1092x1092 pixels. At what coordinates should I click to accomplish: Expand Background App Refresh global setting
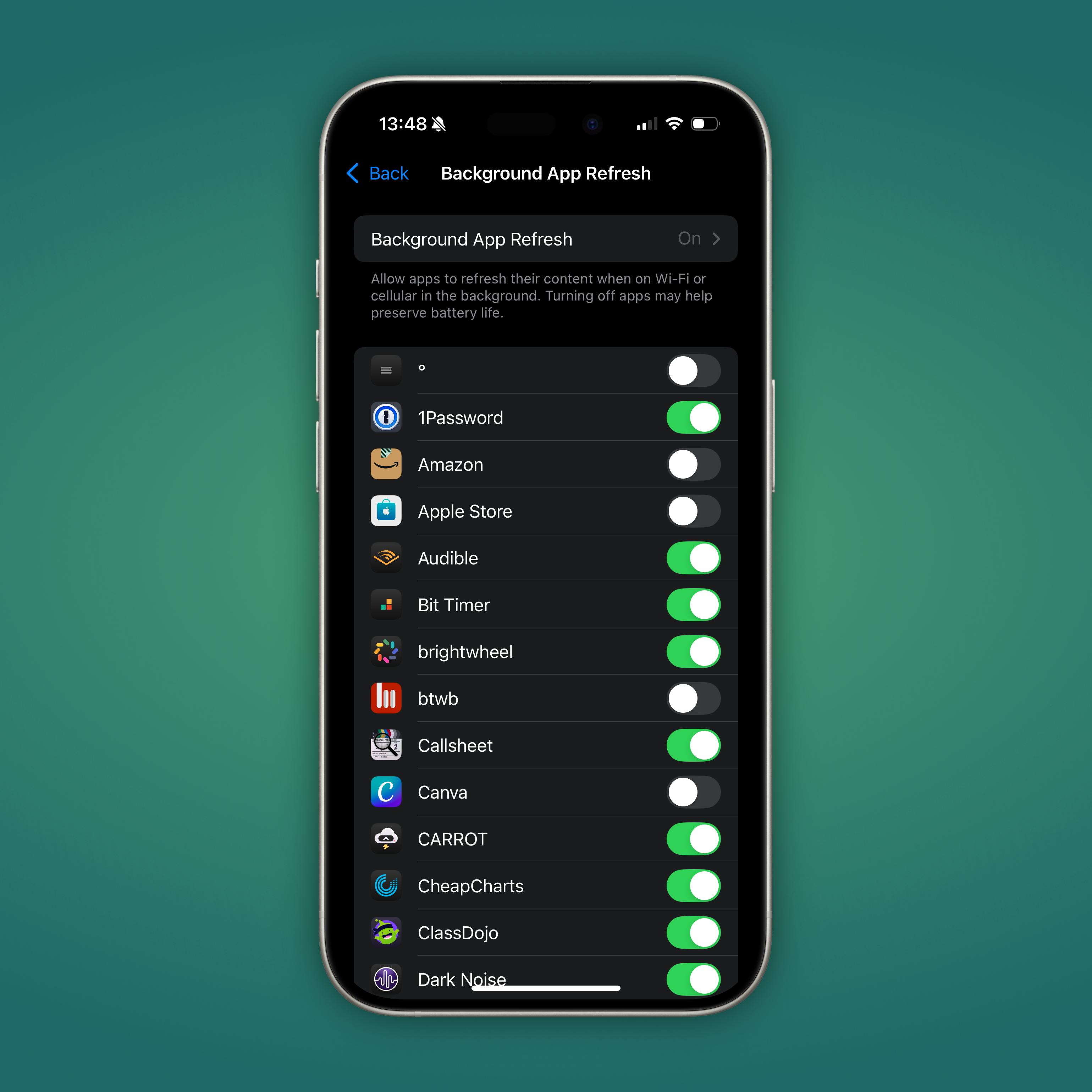click(546, 239)
